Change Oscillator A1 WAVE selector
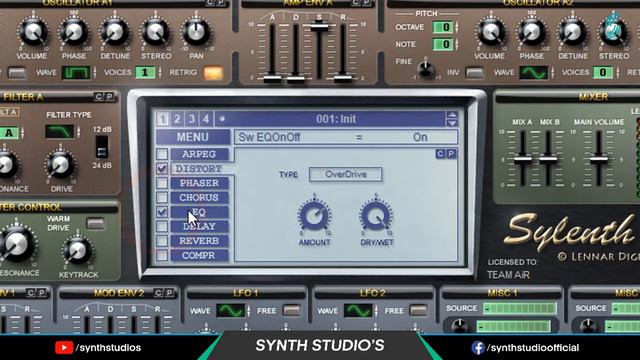This screenshot has width=640, height=360. (76, 73)
